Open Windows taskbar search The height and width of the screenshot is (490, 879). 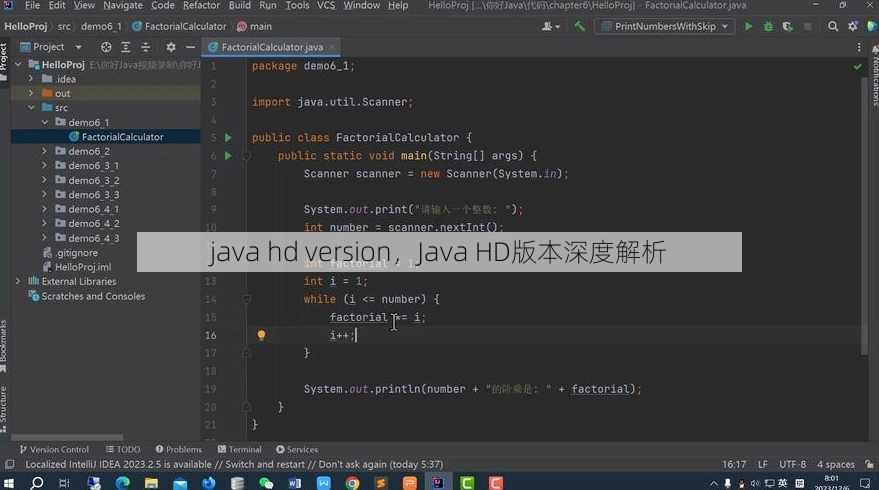coord(37,483)
